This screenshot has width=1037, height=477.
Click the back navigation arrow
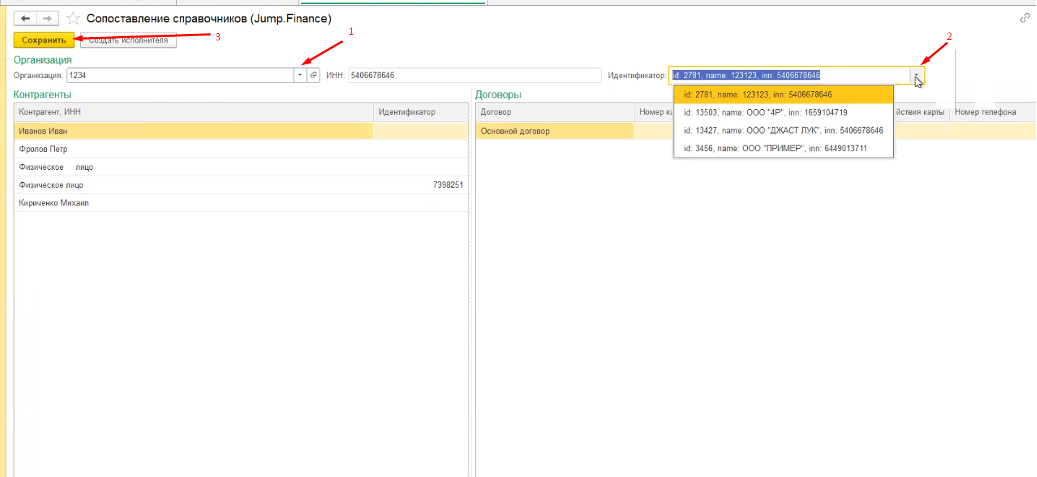tap(25, 19)
